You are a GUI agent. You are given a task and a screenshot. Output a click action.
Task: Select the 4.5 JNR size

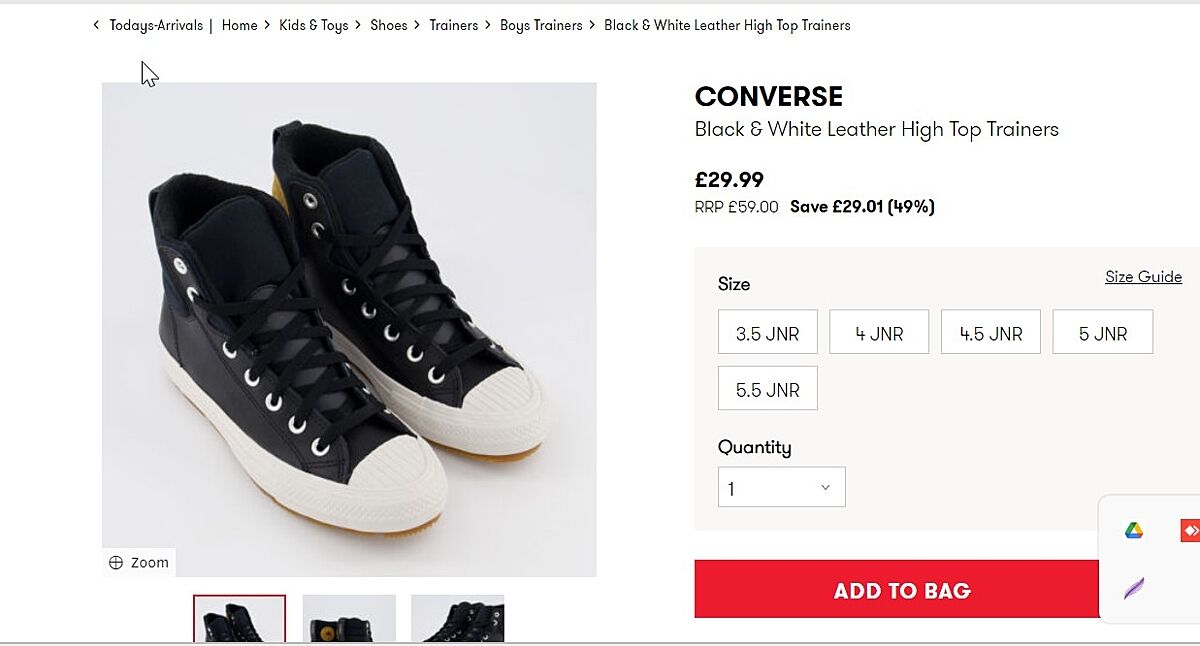(990, 332)
